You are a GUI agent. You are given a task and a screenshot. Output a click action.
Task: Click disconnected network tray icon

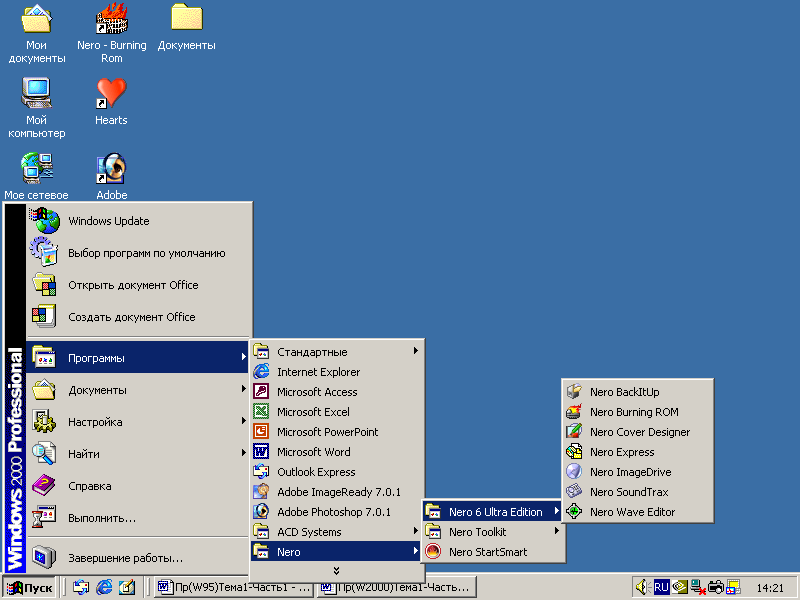pyautogui.click(x=697, y=588)
